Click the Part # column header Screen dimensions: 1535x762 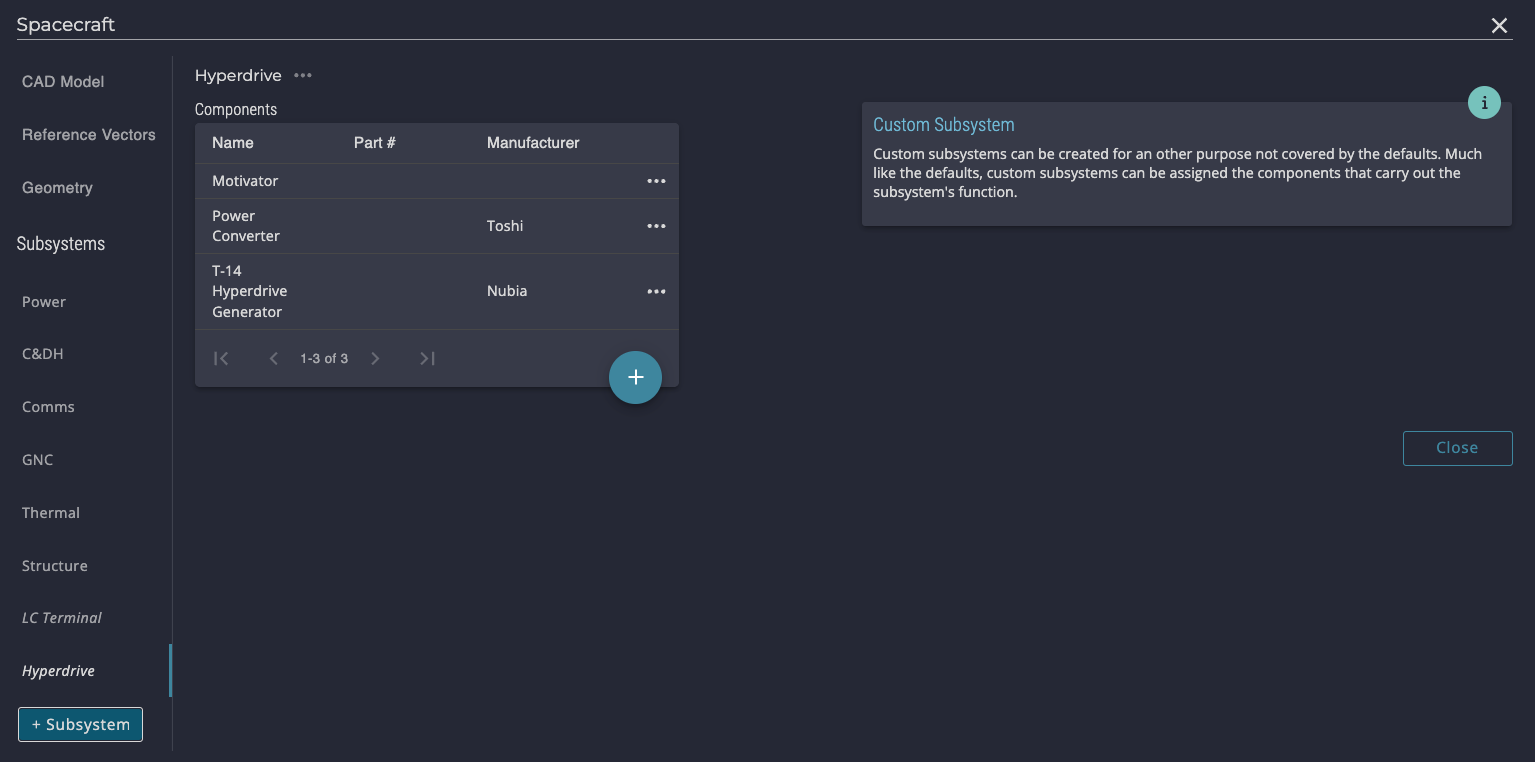(375, 143)
